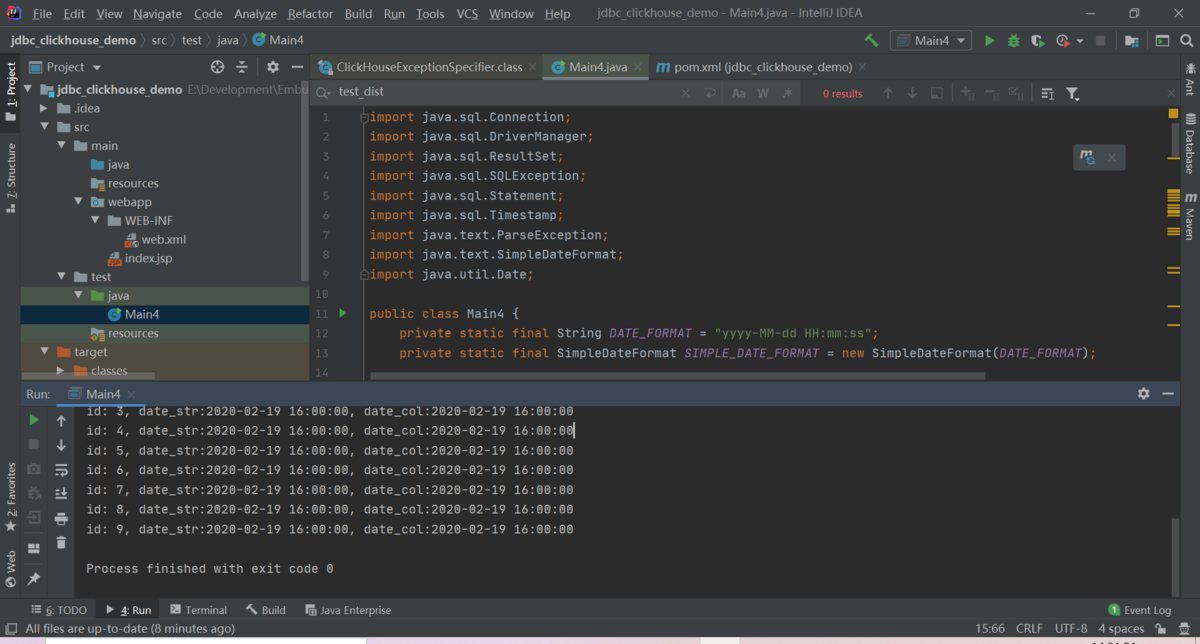Toggle Soft-Wrap in the Run console sidebar
Screen dimensions: 1200x644
[61, 470]
